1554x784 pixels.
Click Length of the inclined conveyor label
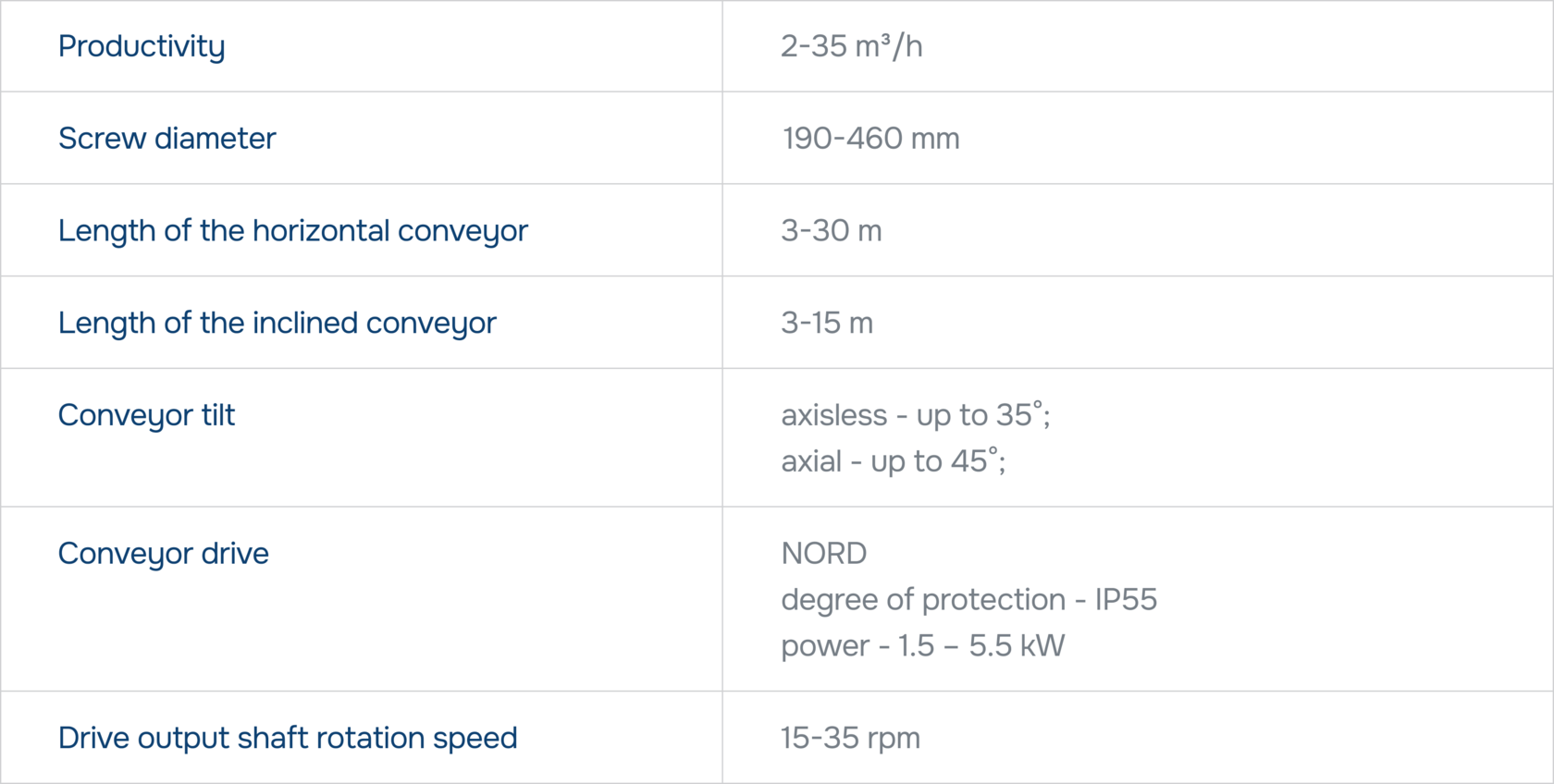(x=277, y=324)
